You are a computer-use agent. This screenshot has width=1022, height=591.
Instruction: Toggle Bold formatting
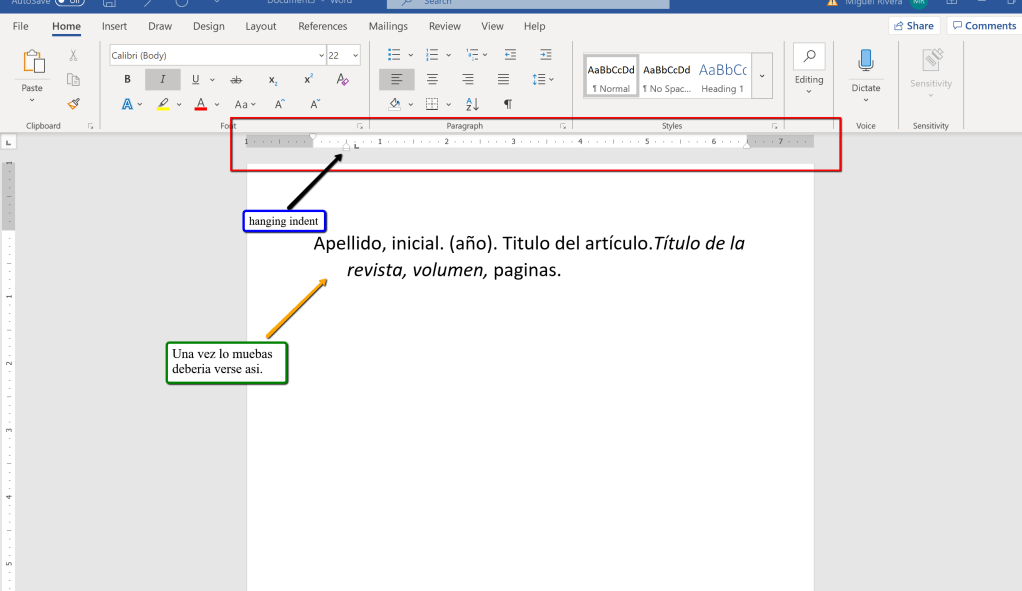(127, 80)
